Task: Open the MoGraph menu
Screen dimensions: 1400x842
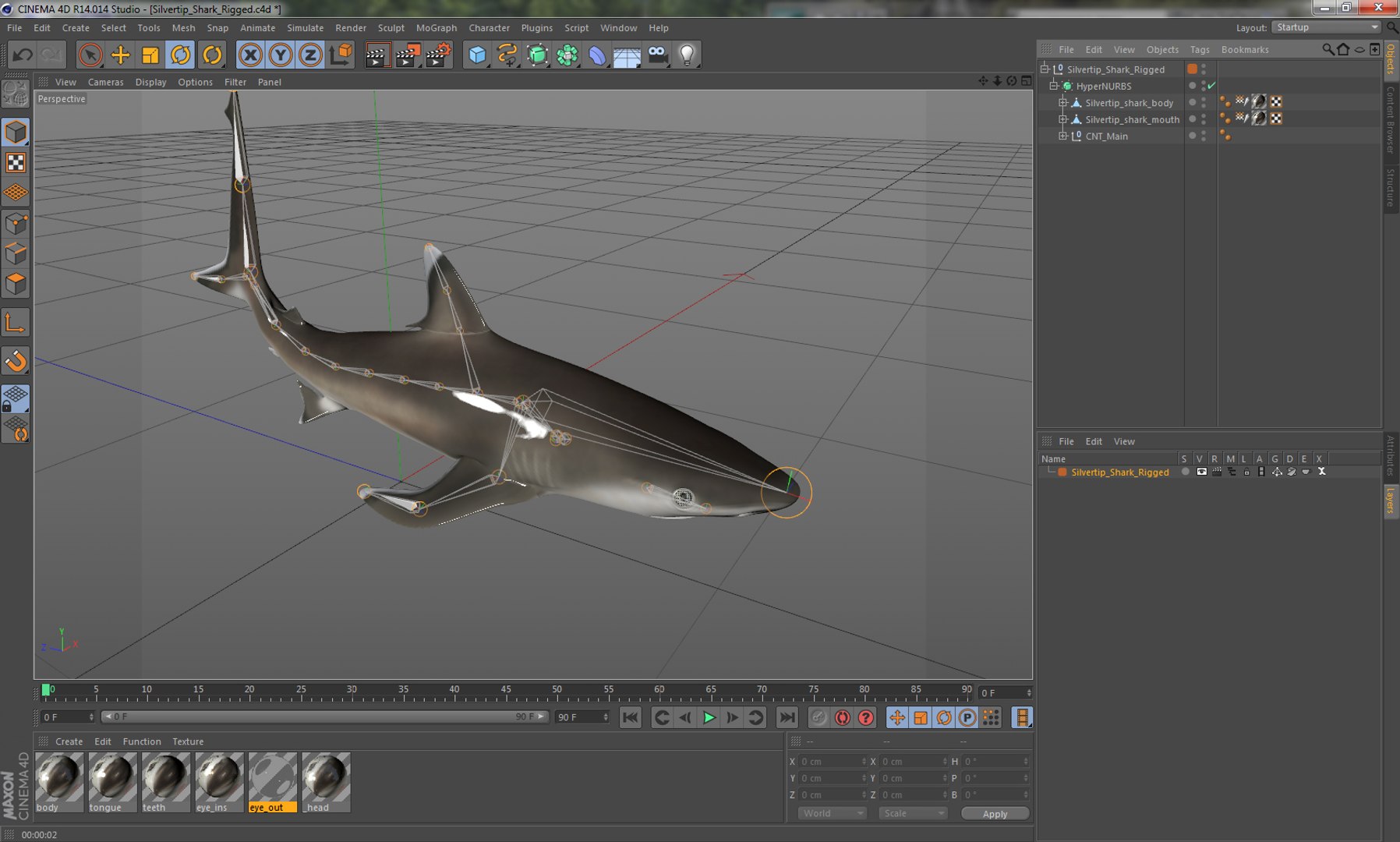Action: [x=437, y=28]
